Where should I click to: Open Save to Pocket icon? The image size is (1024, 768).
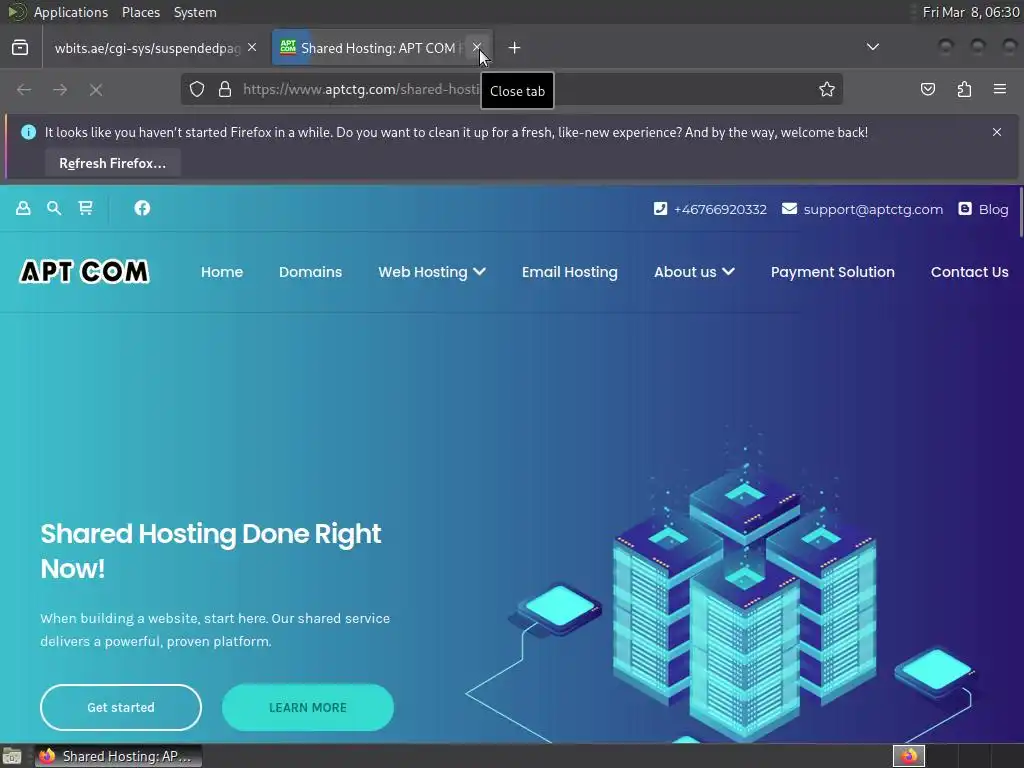(927, 89)
